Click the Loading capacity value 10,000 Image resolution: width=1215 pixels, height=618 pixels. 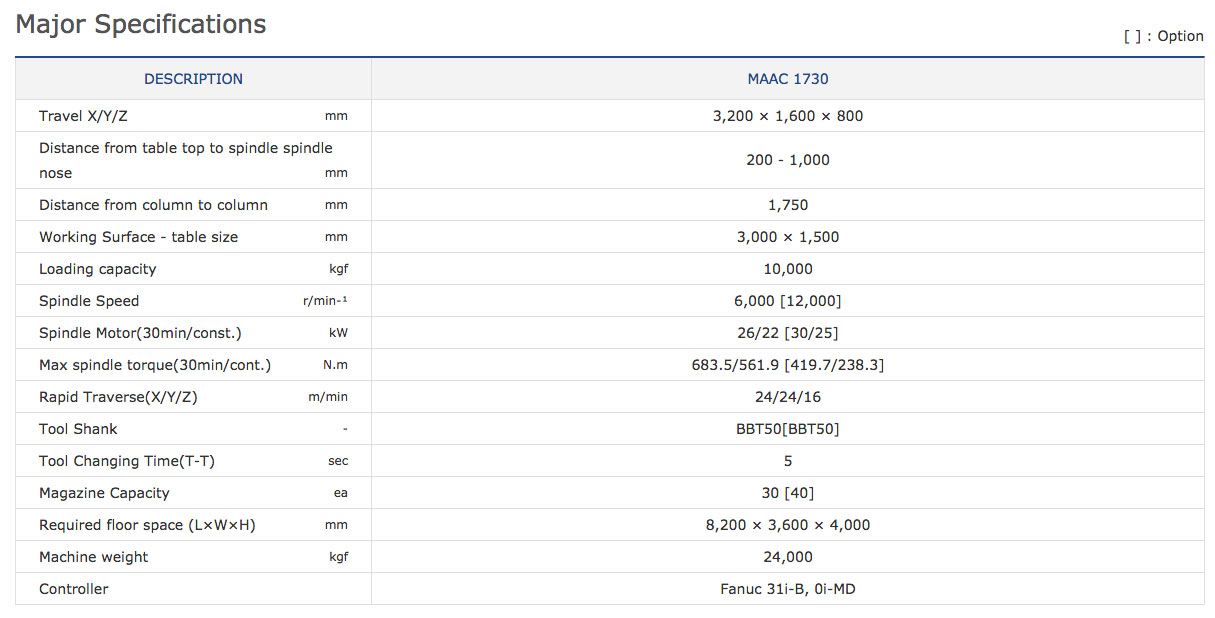787,269
